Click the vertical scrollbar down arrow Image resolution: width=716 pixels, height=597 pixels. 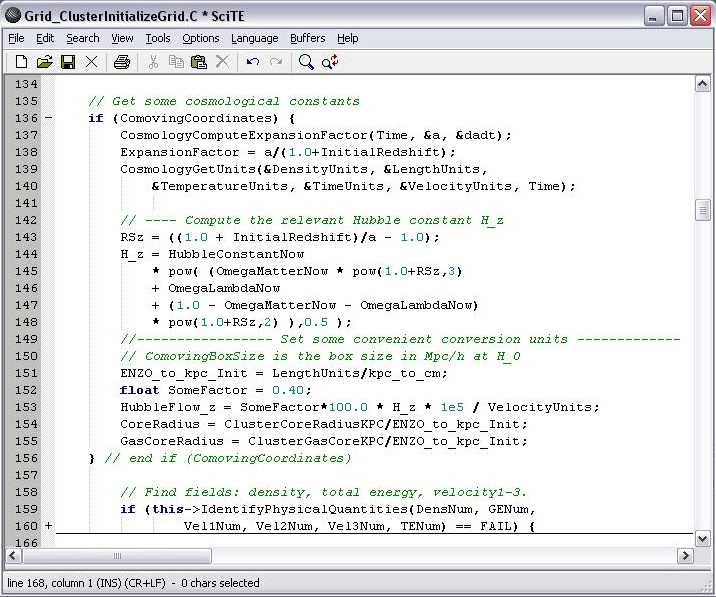(702, 538)
